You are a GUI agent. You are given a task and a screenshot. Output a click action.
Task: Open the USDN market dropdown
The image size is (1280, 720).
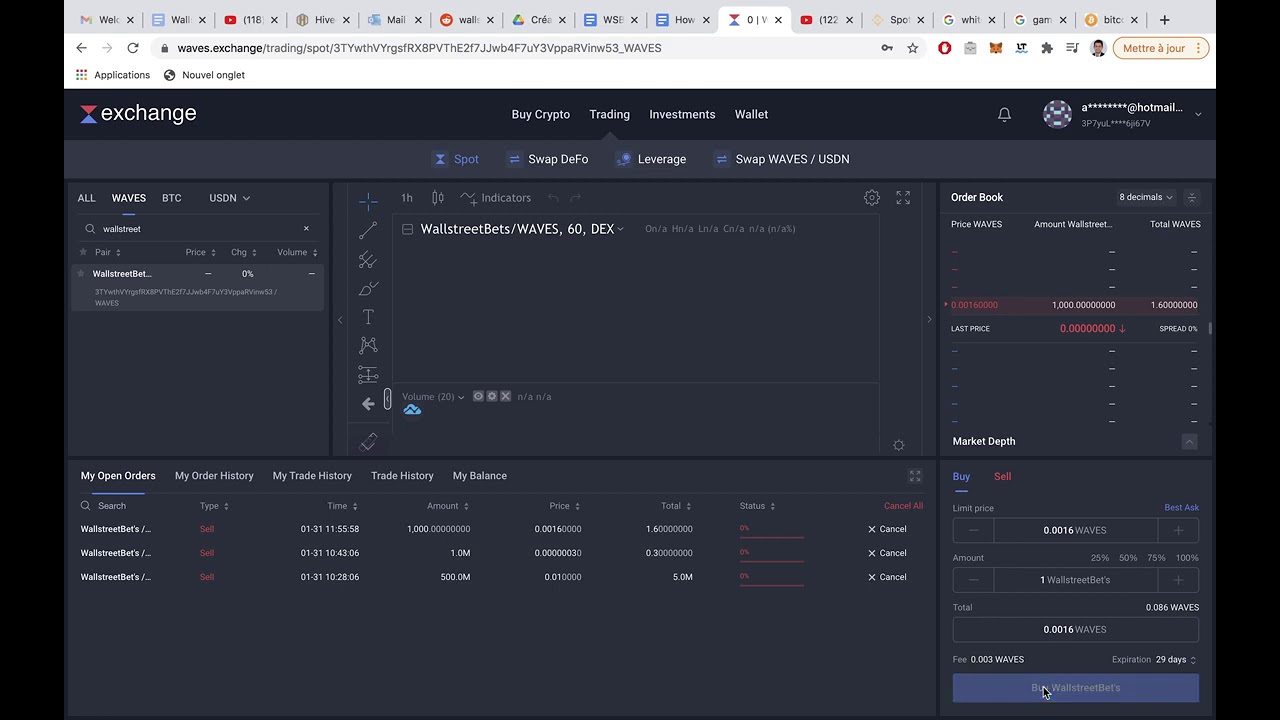[x=229, y=198]
